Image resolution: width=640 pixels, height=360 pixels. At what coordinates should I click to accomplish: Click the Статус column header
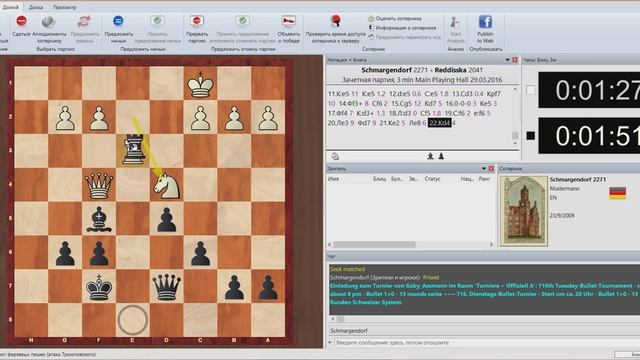[x=432, y=179]
